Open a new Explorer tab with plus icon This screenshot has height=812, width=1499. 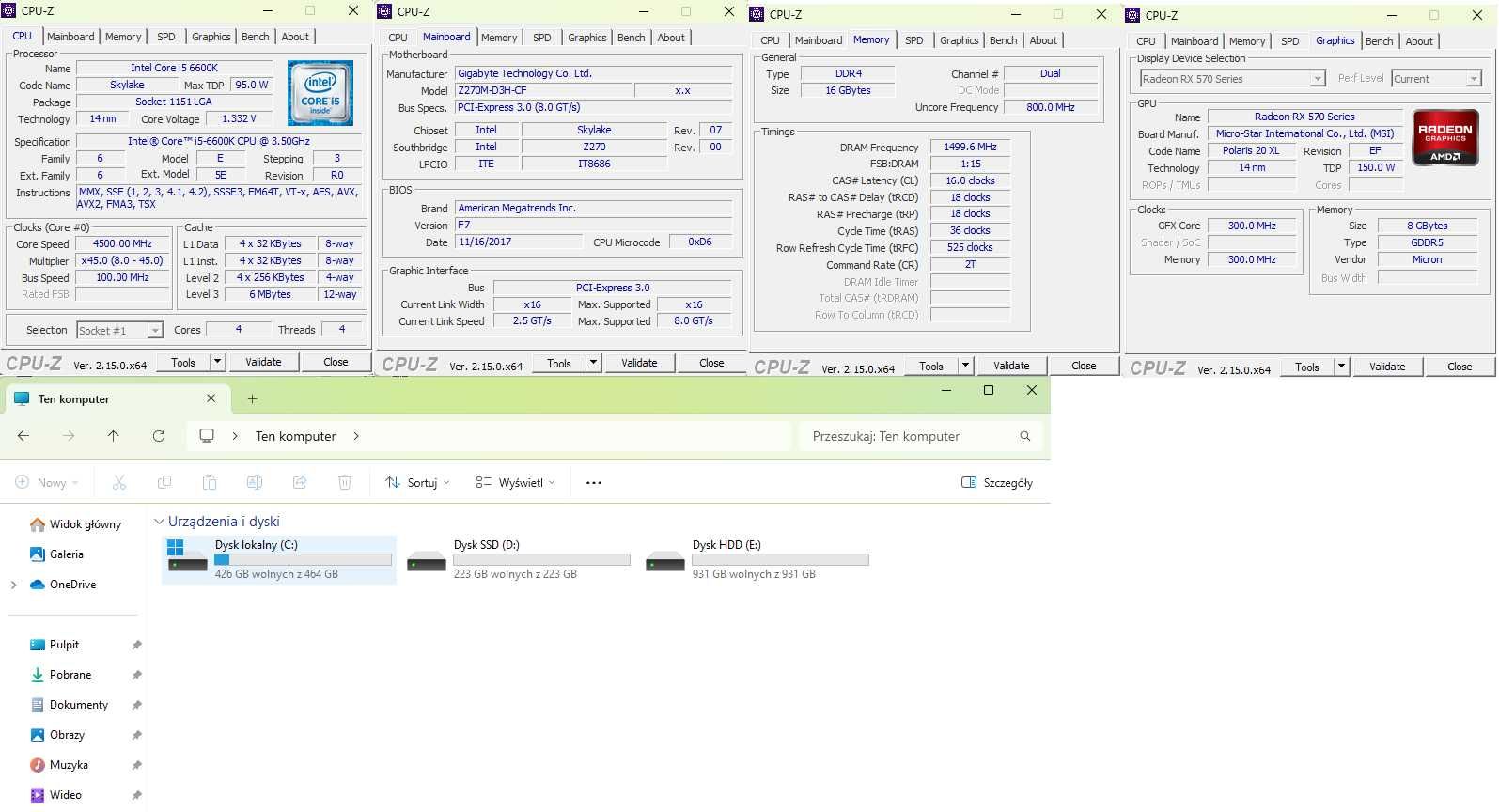[252, 399]
